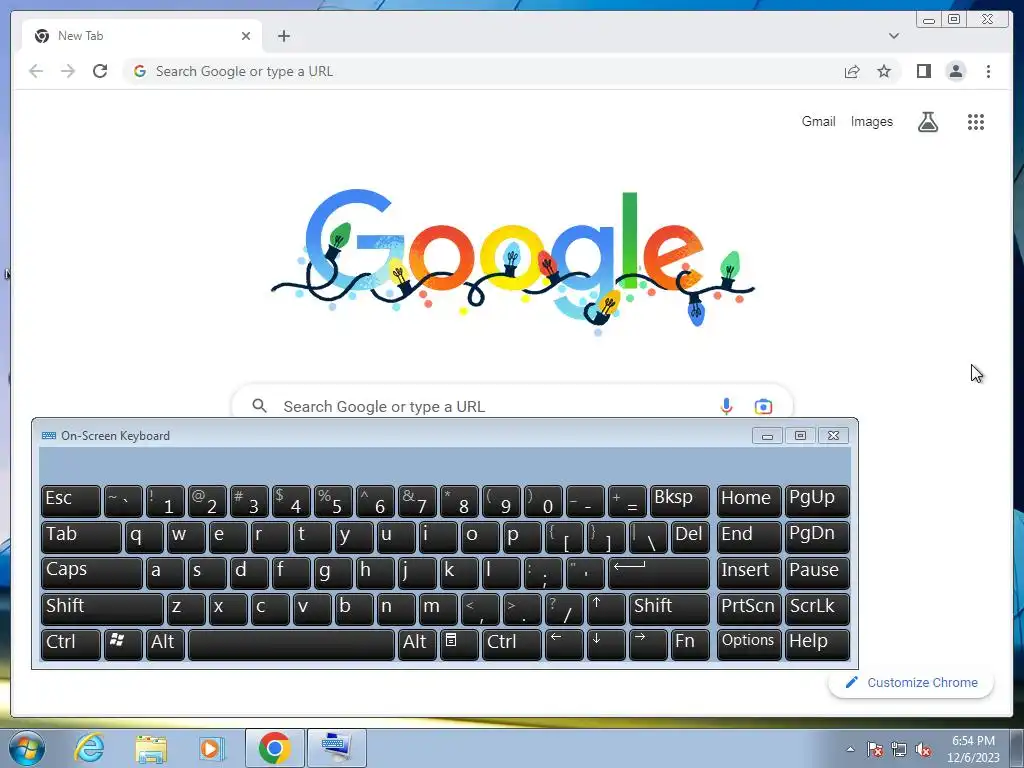Toggle the left Ctrl key on keyboard
This screenshot has width=1024, height=768.
71,645
